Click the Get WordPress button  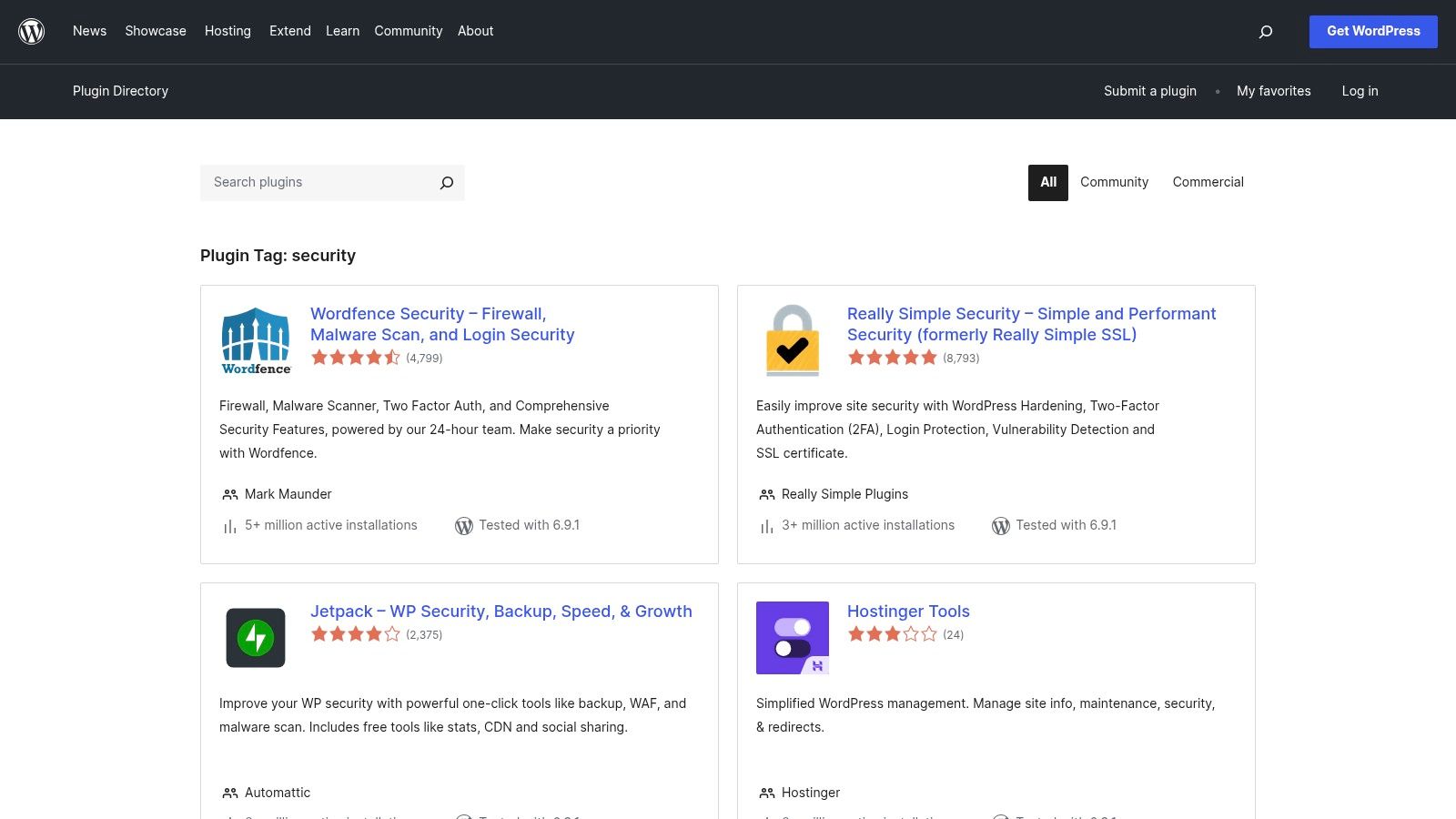point(1372,31)
